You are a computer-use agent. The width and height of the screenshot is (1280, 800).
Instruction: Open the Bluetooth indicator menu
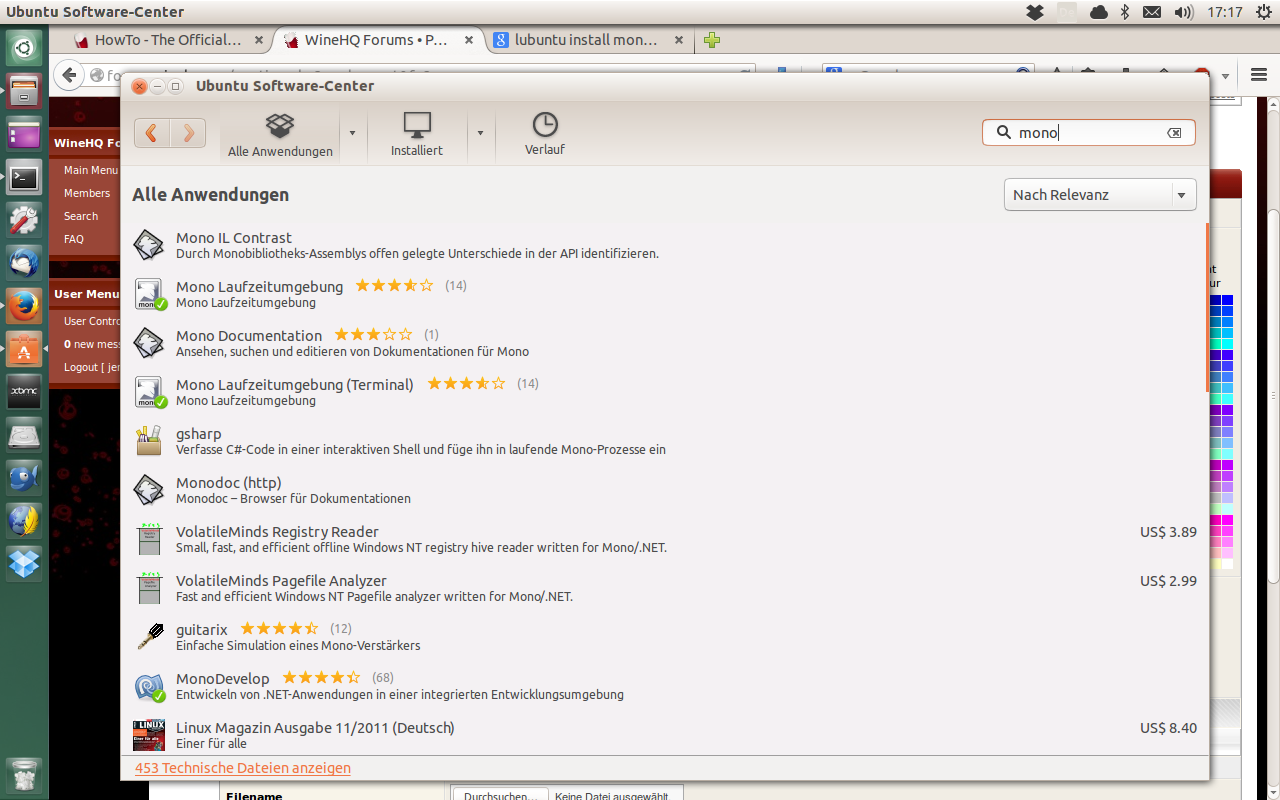point(1124,12)
